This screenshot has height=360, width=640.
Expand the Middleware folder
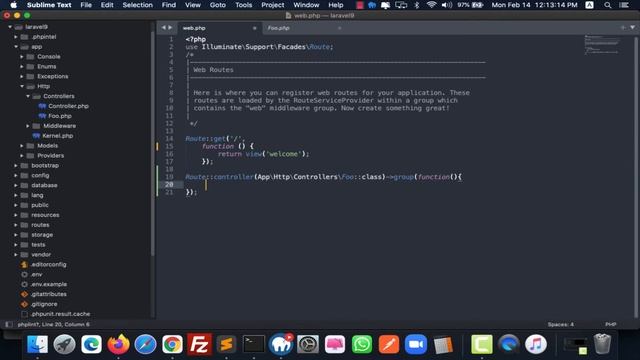(28, 126)
